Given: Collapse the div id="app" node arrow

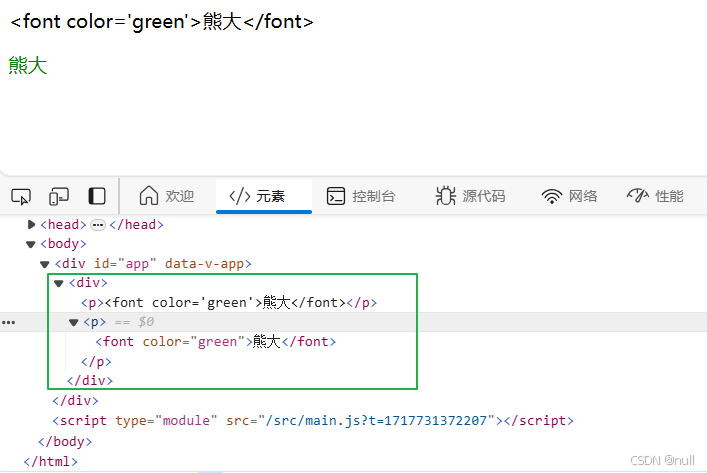Looking at the screenshot, I should 45,264.
